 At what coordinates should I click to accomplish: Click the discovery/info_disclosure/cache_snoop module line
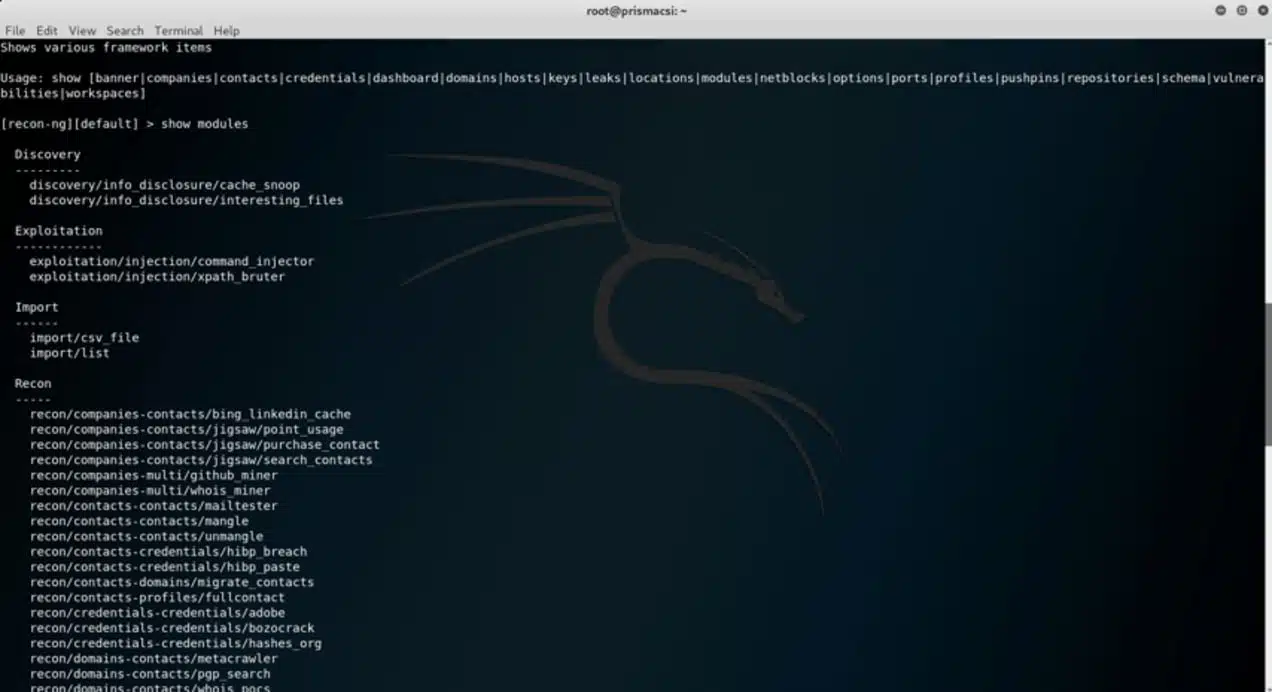[164, 185]
